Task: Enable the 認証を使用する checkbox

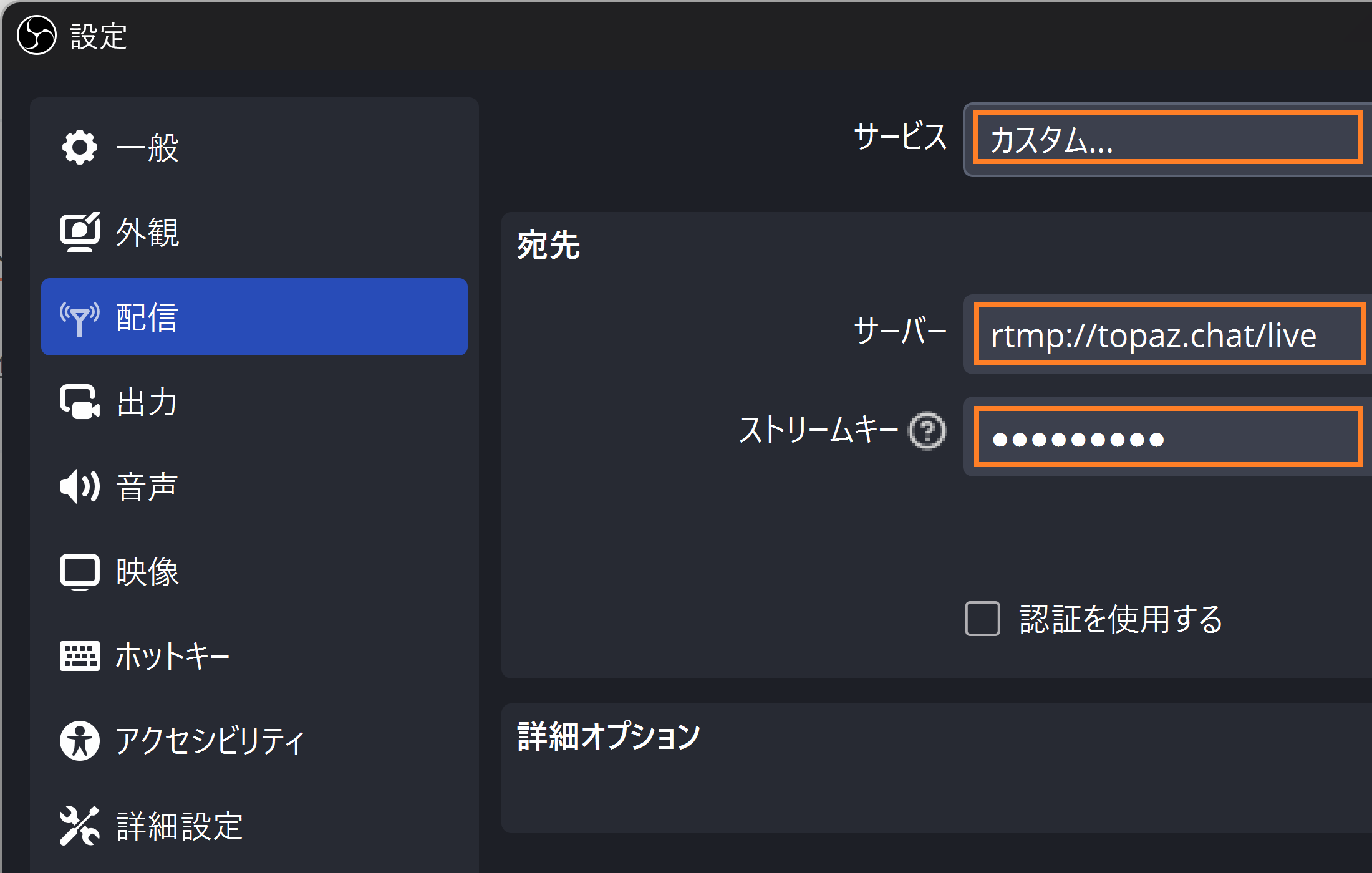Action: click(983, 619)
